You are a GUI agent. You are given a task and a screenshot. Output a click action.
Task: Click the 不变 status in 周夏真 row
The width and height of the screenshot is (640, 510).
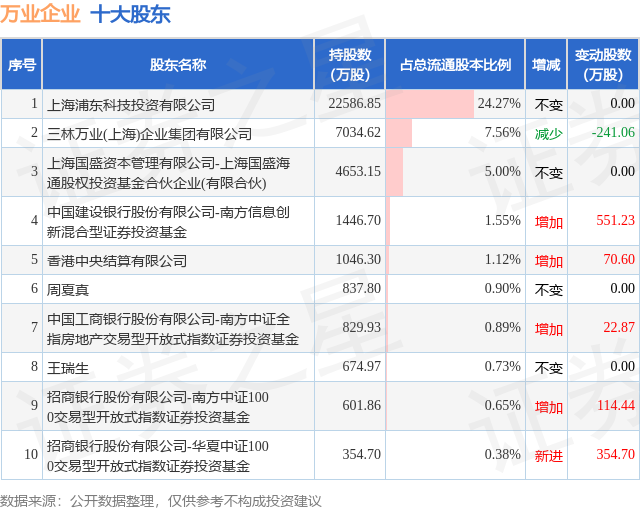(x=549, y=290)
